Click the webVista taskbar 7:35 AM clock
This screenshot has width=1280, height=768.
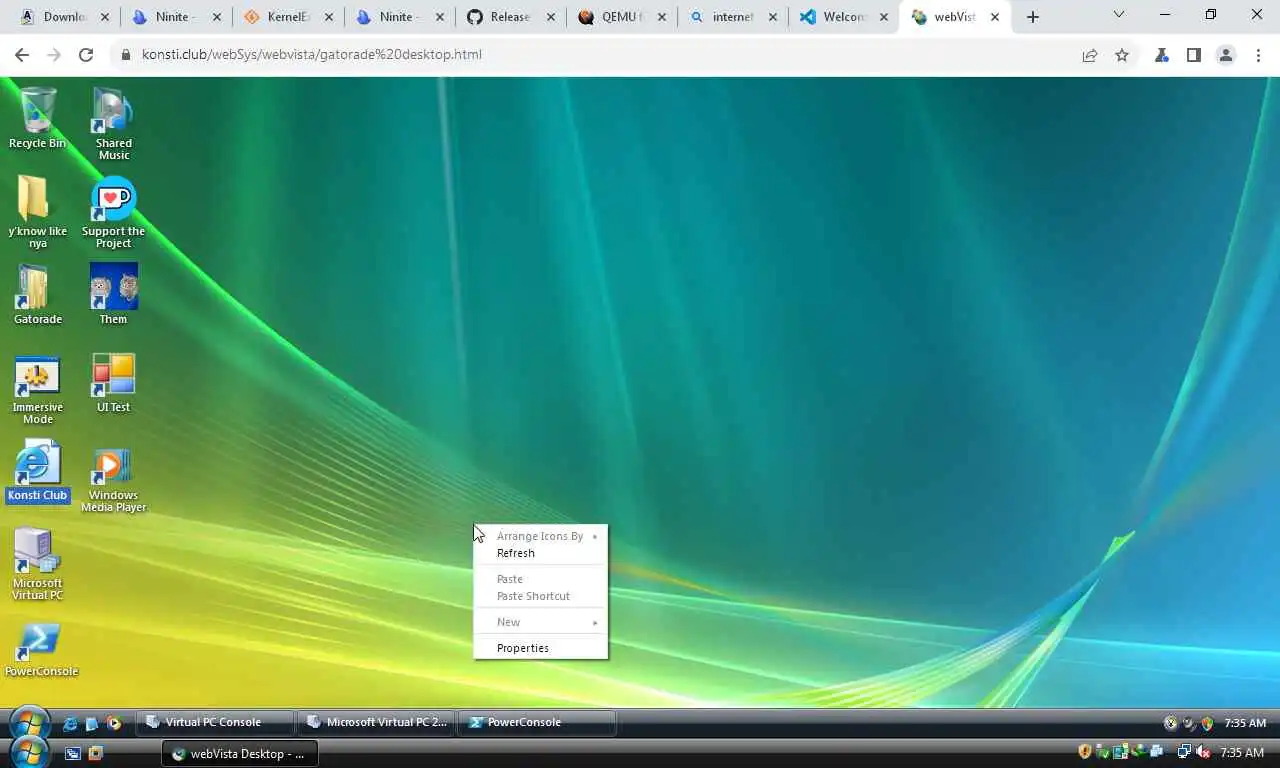[x=1245, y=723]
